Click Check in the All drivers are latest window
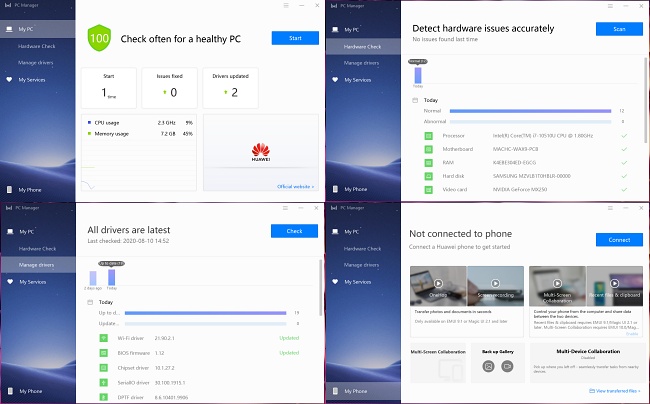650x404 pixels. [294, 231]
